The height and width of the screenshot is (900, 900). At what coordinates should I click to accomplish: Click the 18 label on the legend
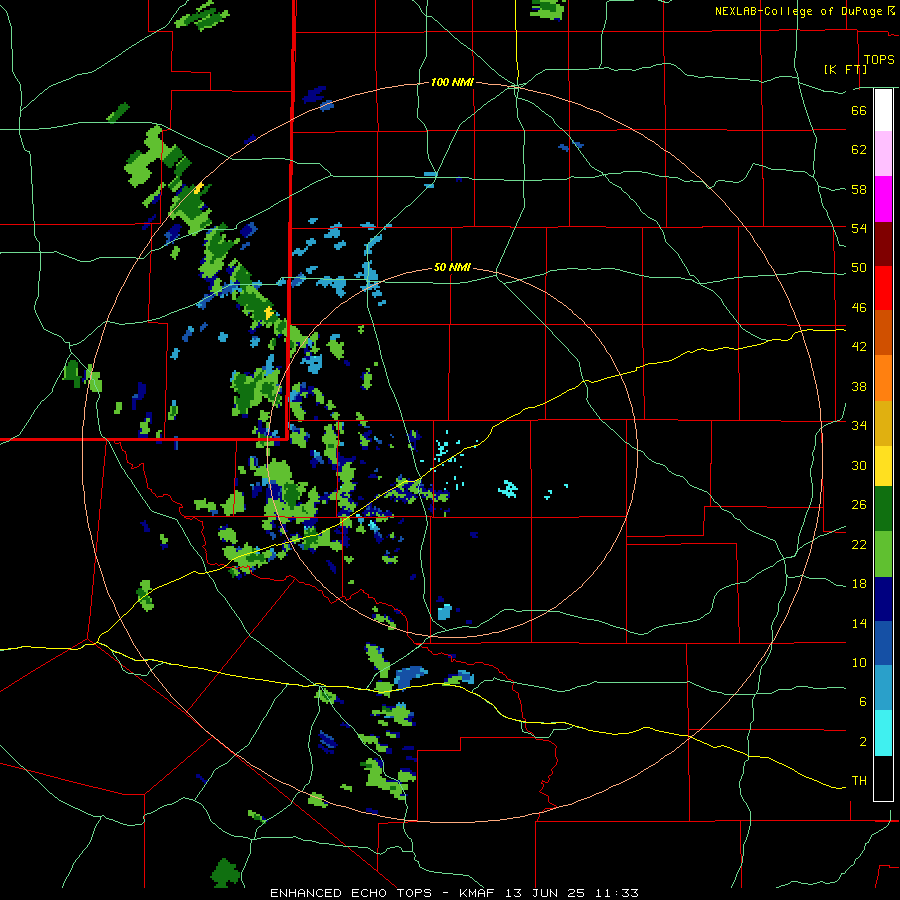click(859, 584)
